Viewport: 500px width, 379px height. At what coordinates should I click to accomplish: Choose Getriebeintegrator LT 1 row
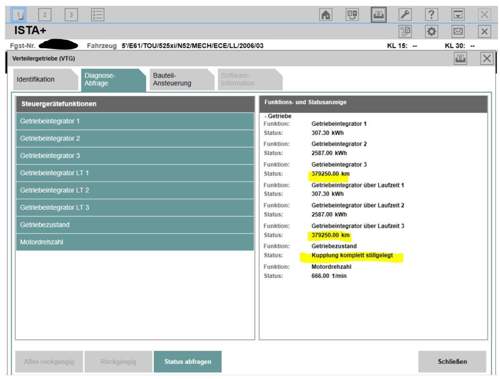135,173
